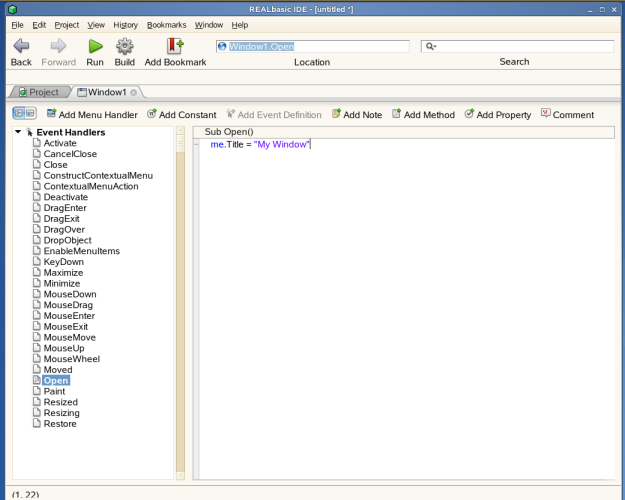Click inside the Search field

(x=517, y=47)
